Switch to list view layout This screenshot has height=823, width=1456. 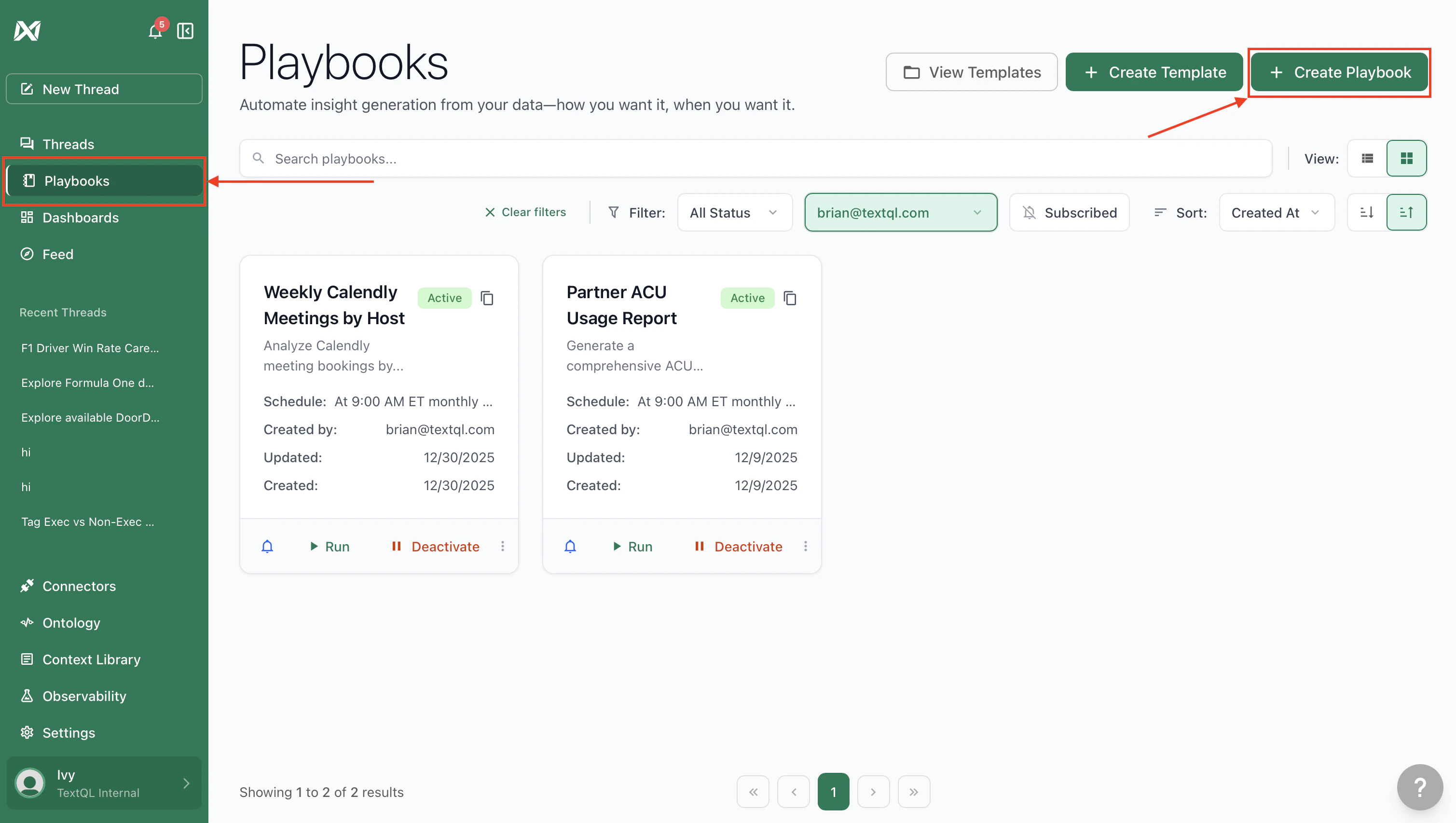[x=1367, y=158]
